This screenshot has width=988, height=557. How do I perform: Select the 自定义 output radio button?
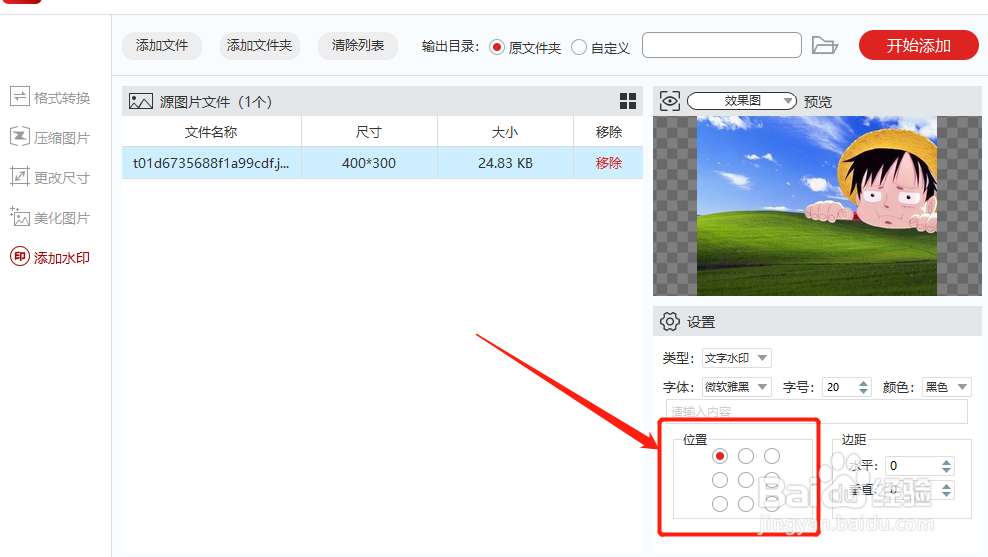[x=578, y=47]
